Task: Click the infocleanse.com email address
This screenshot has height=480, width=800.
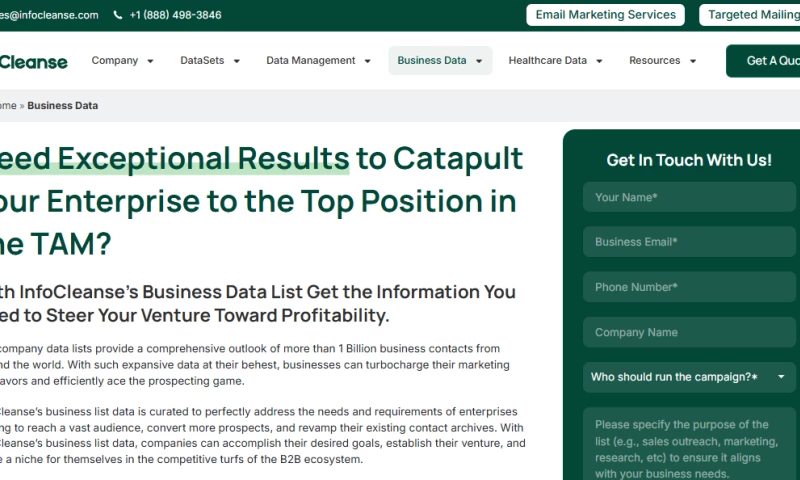Action: point(49,15)
